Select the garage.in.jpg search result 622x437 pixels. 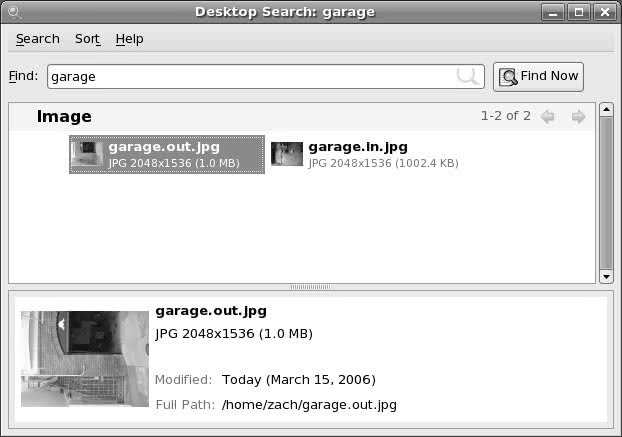click(x=365, y=155)
